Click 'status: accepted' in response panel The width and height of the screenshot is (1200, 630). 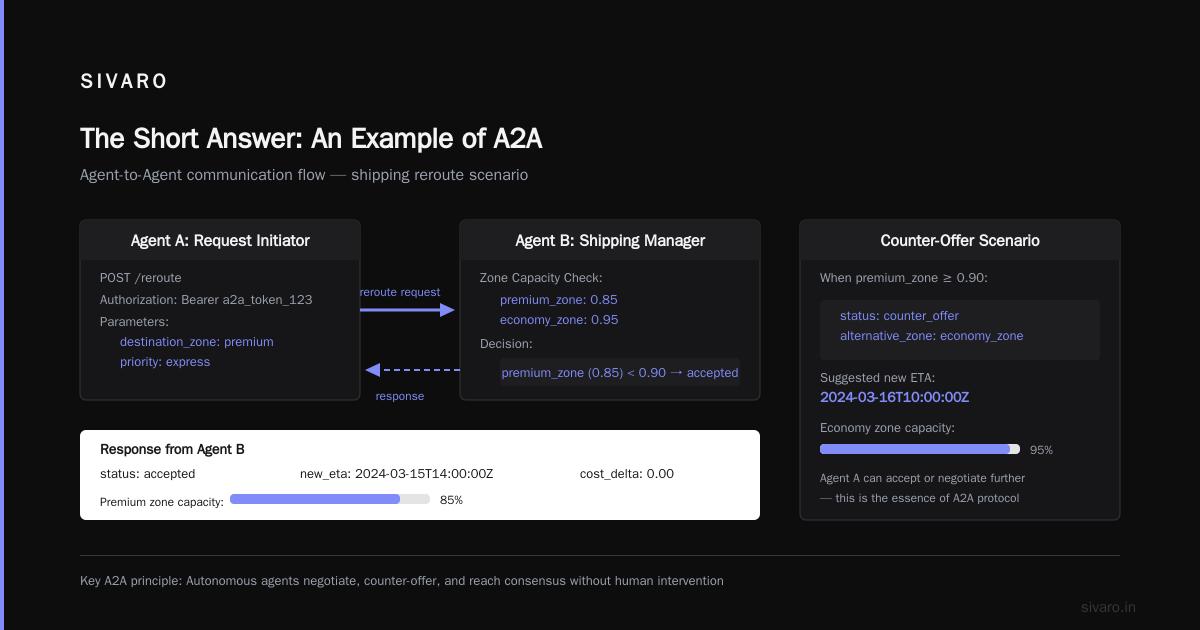coord(148,474)
